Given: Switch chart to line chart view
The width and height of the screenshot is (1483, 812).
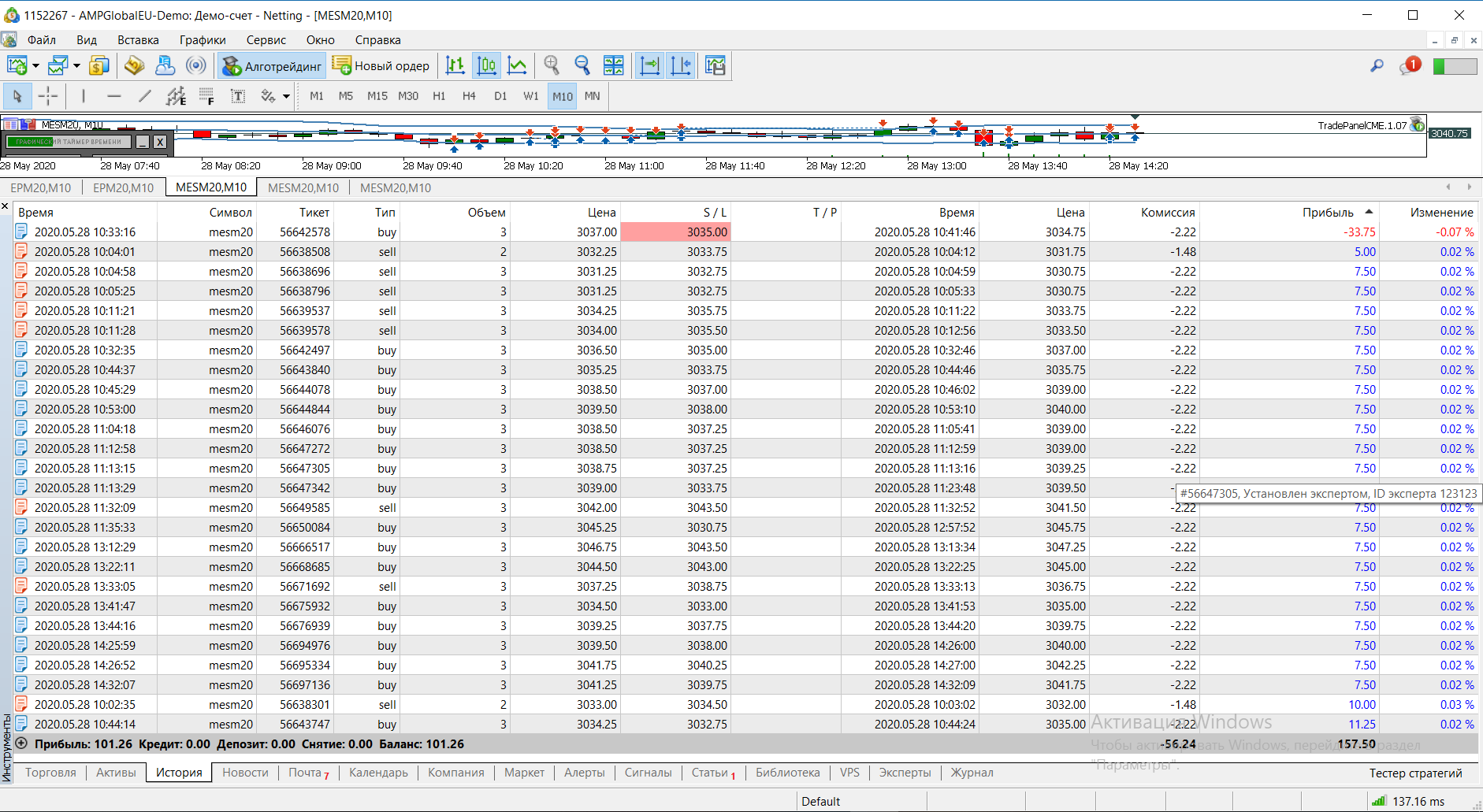Looking at the screenshot, I should coord(517,65).
